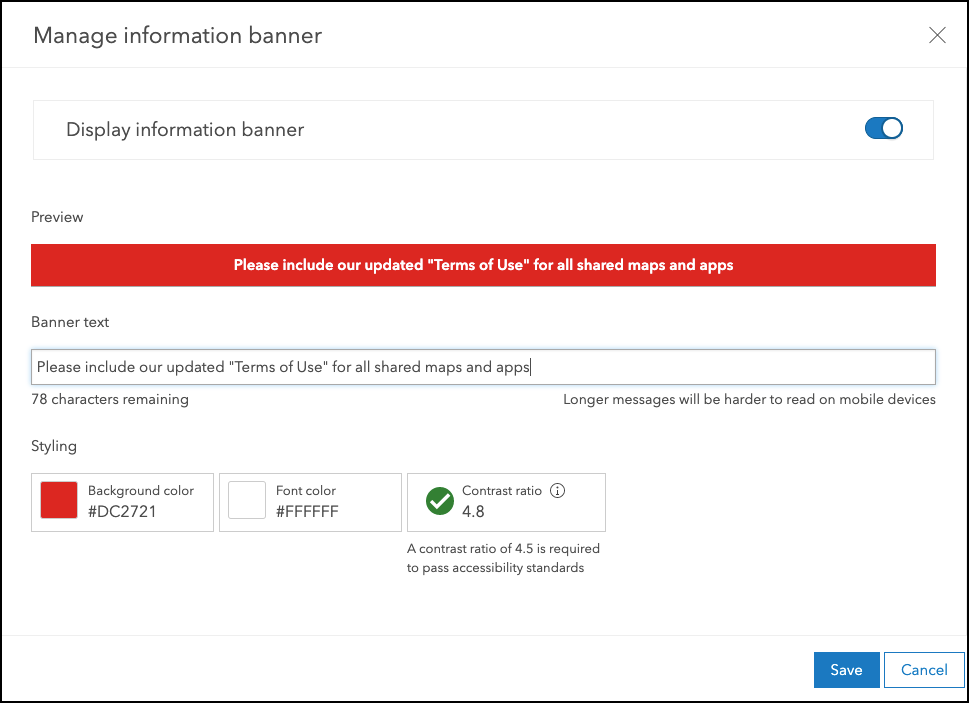Select the #FFFFFF font hex value
969x703 pixels.
307,512
